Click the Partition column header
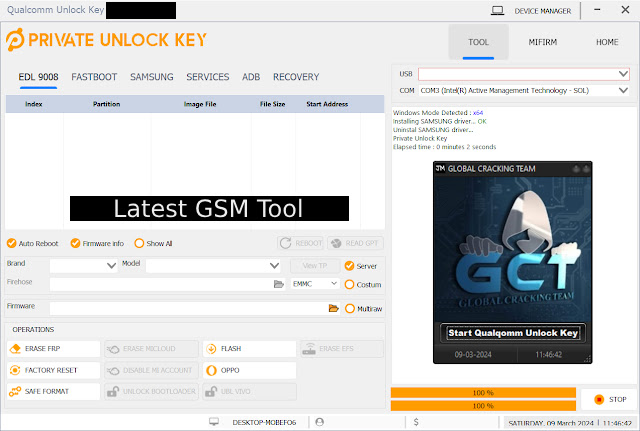Screen dimensions: 640x431 (x=107, y=104)
